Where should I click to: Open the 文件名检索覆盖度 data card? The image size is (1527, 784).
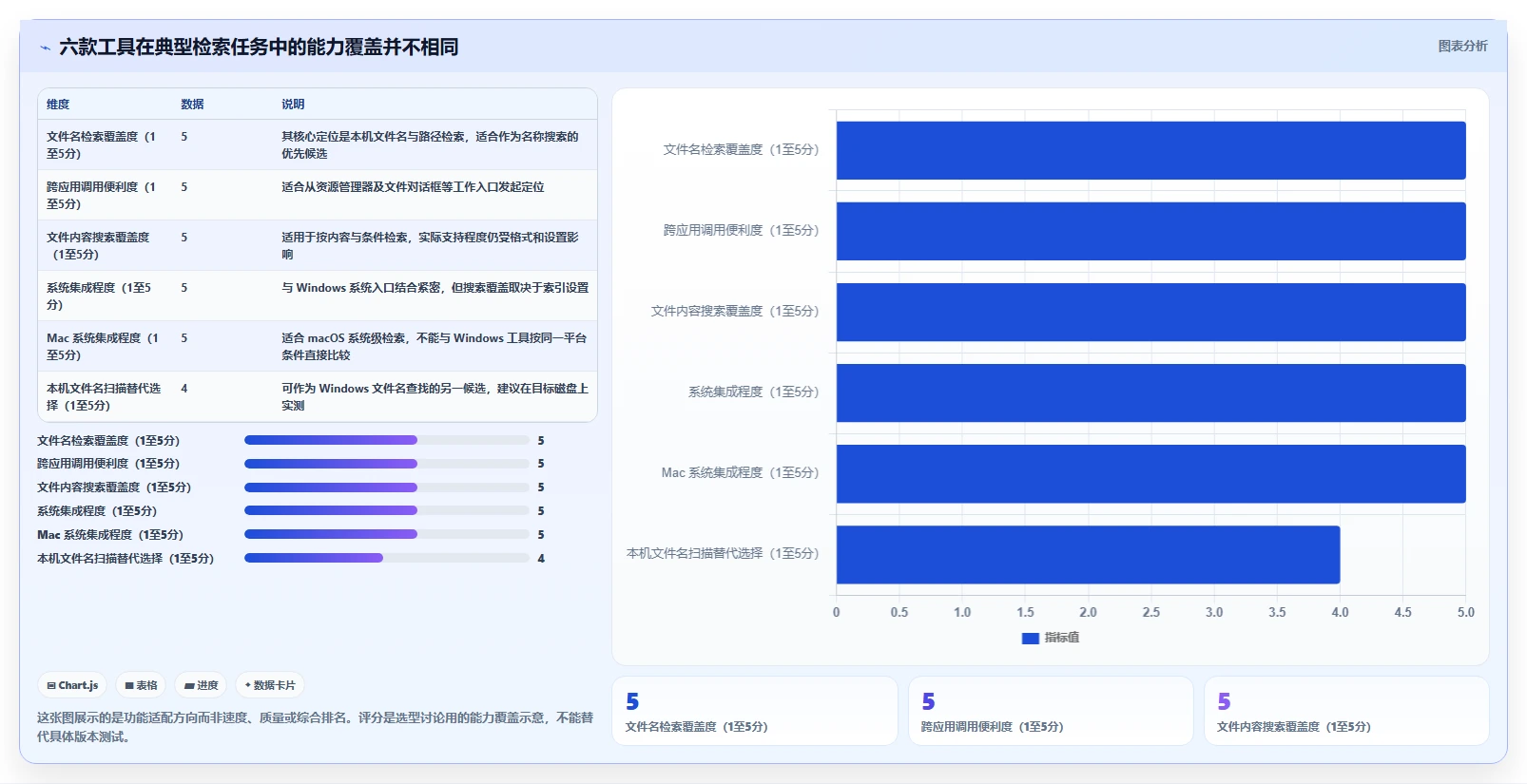pyautogui.click(x=755, y=711)
